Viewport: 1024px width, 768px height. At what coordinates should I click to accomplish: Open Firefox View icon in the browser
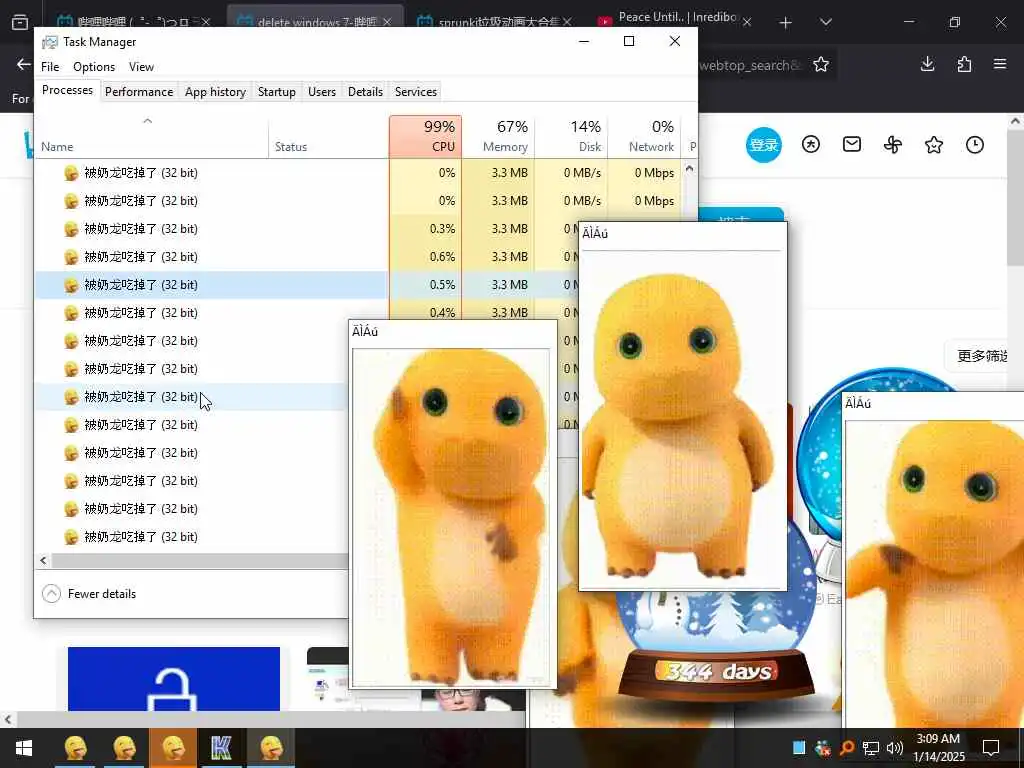20,22
